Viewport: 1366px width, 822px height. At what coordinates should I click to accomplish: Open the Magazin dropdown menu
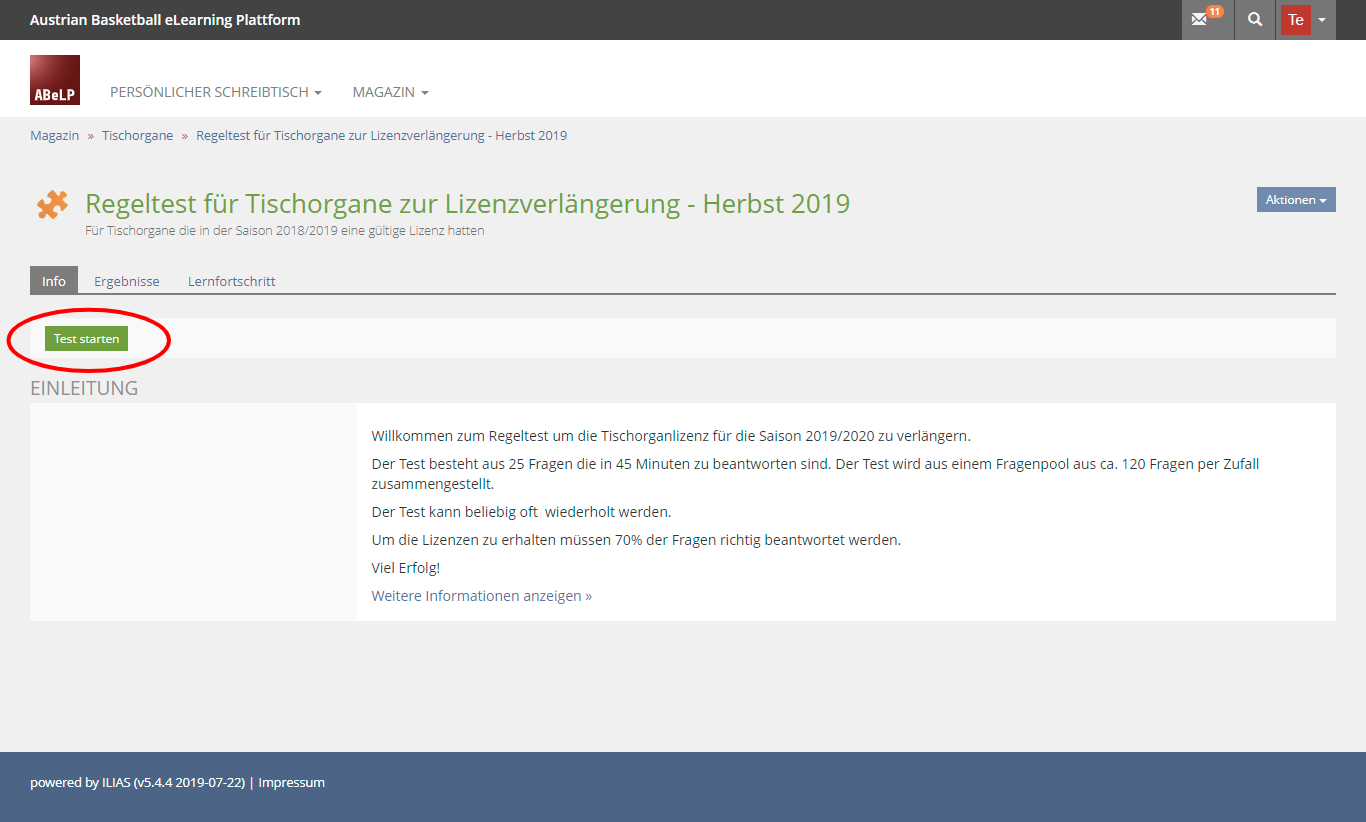pos(390,92)
